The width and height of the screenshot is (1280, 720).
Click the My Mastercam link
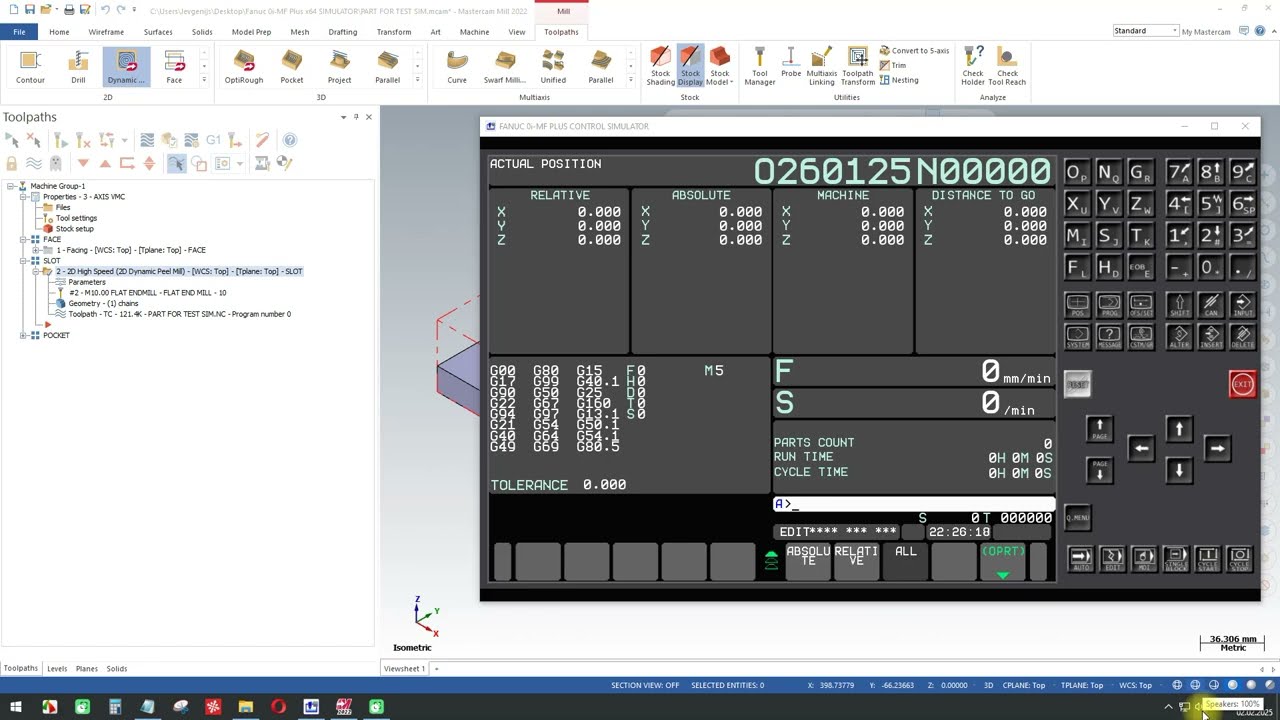click(x=1206, y=32)
